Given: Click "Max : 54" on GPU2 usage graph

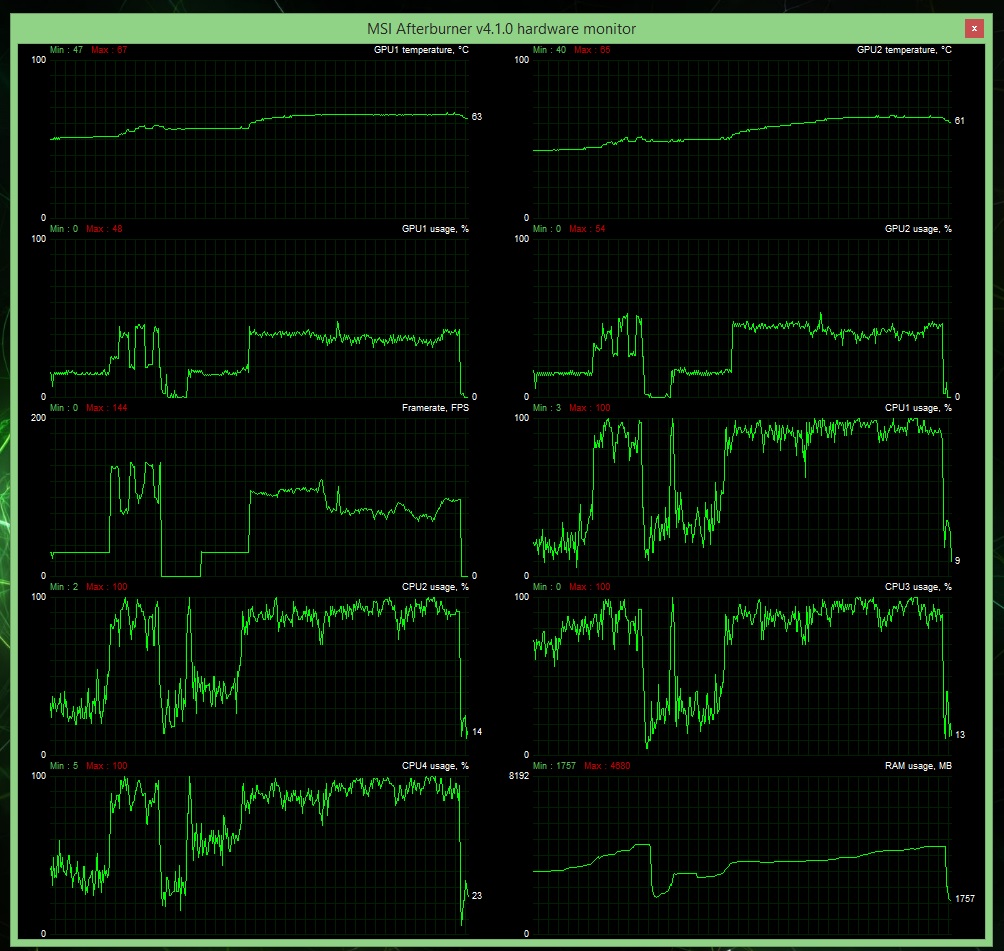Looking at the screenshot, I should coord(587,229).
